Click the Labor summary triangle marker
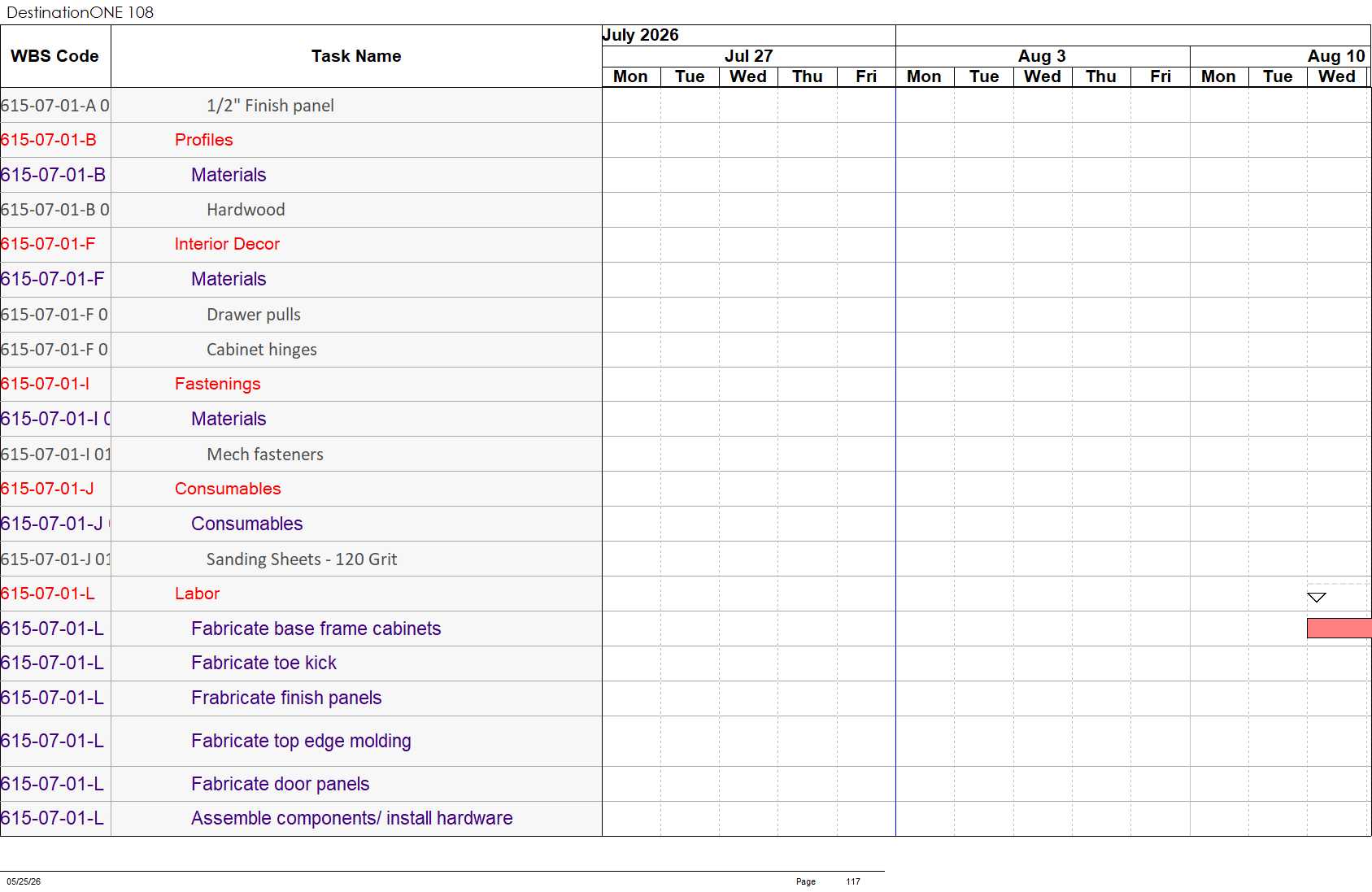The height and width of the screenshot is (892, 1372). click(1316, 598)
